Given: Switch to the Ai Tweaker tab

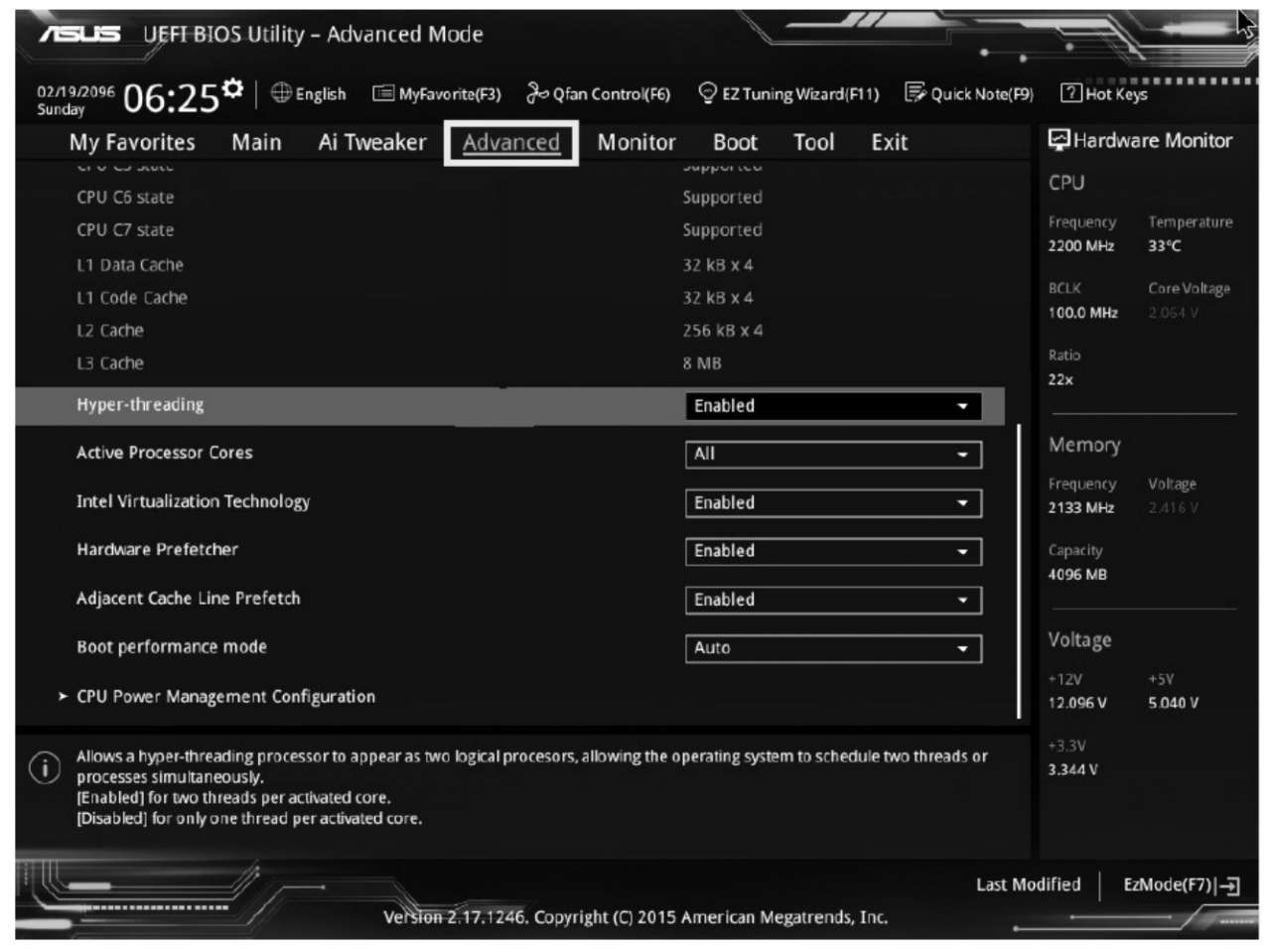Looking at the screenshot, I should coord(371,142).
